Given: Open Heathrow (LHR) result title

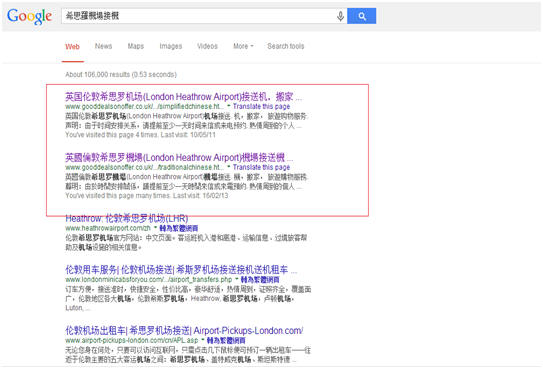Looking at the screenshot, I should point(126,218).
